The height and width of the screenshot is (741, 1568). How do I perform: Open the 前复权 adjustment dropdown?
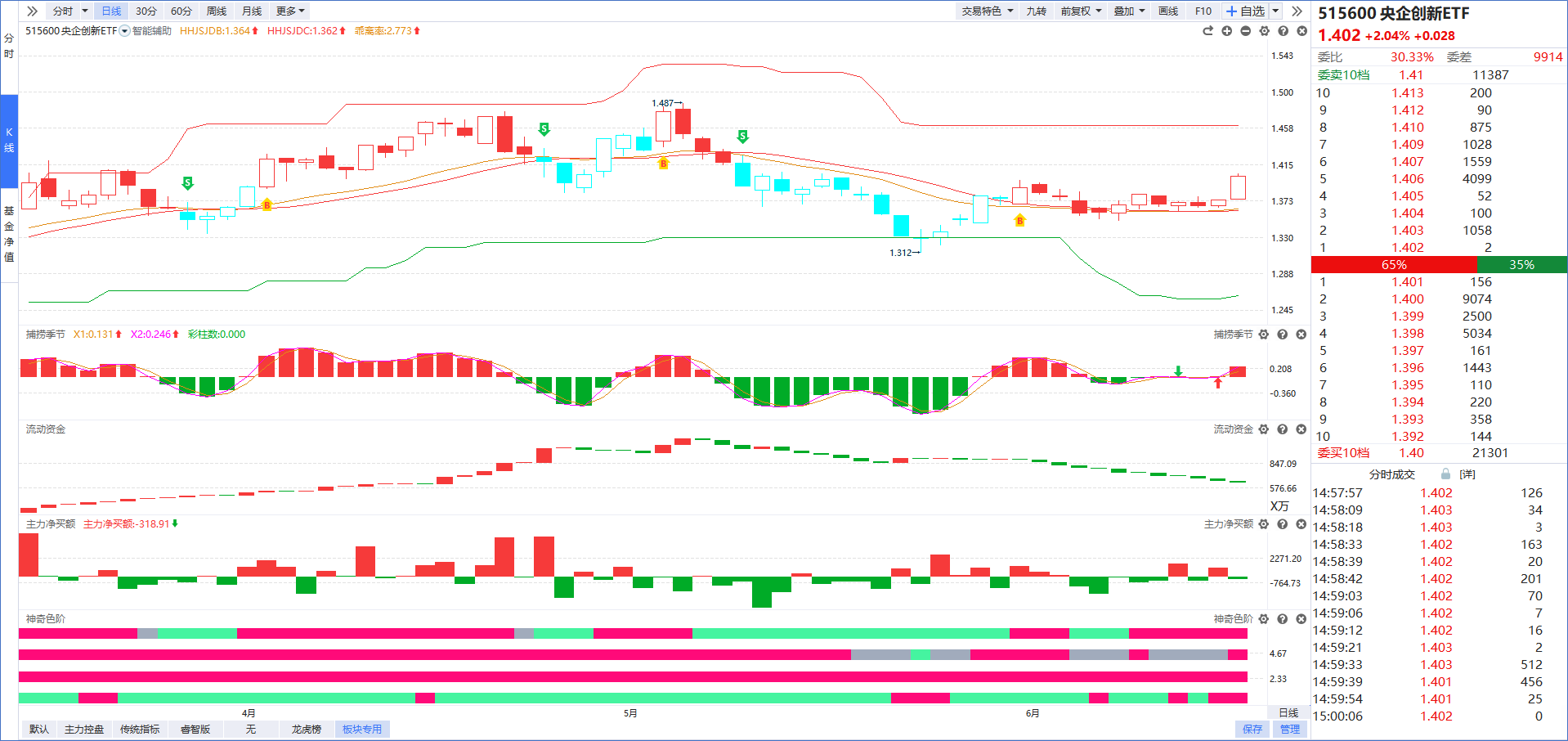(x=1081, y=11)
